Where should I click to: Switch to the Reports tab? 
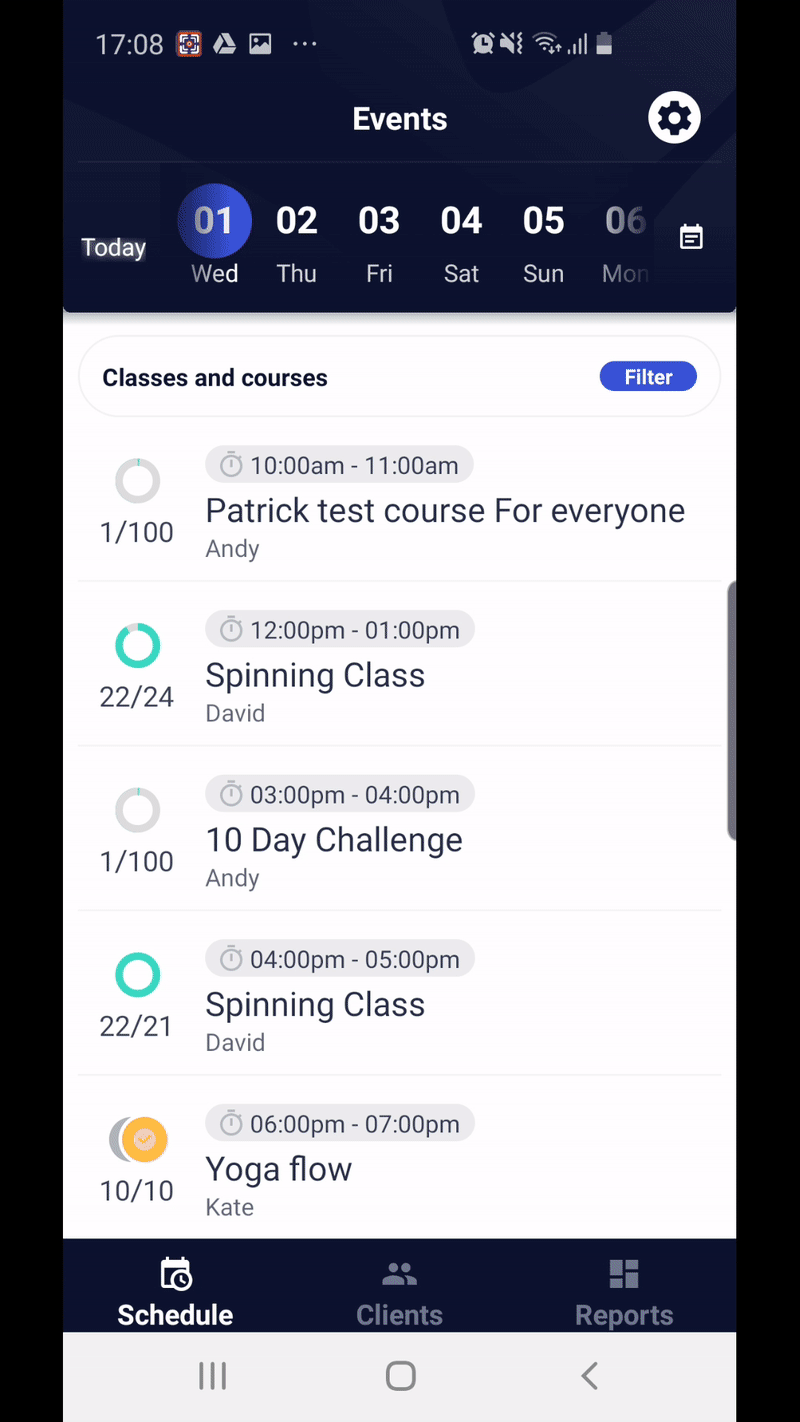623,1290
